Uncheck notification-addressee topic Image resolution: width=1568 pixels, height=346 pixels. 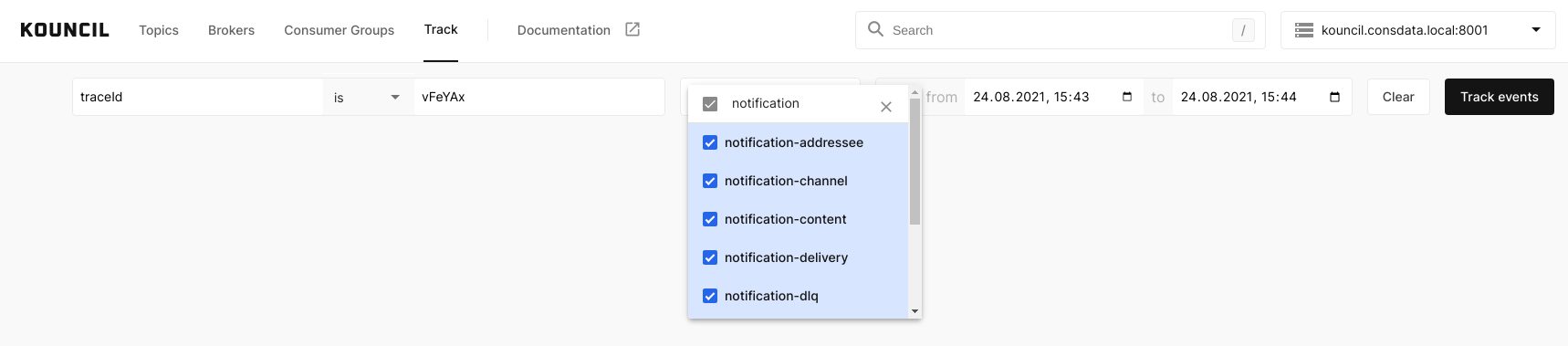pos(710,142)
